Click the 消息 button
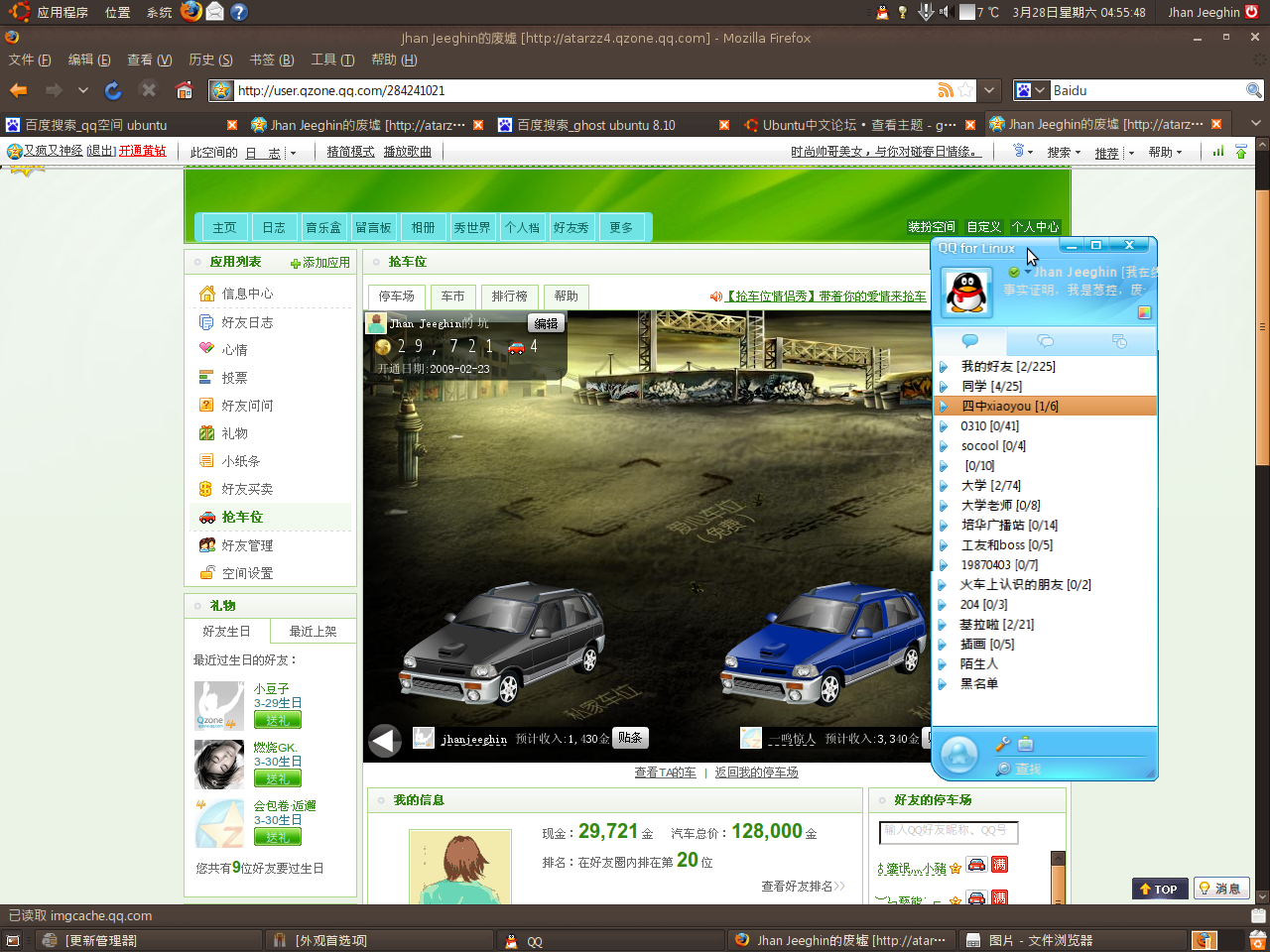The width and height of the screenshot is (1270, 952). click(x=1219, y=889)
